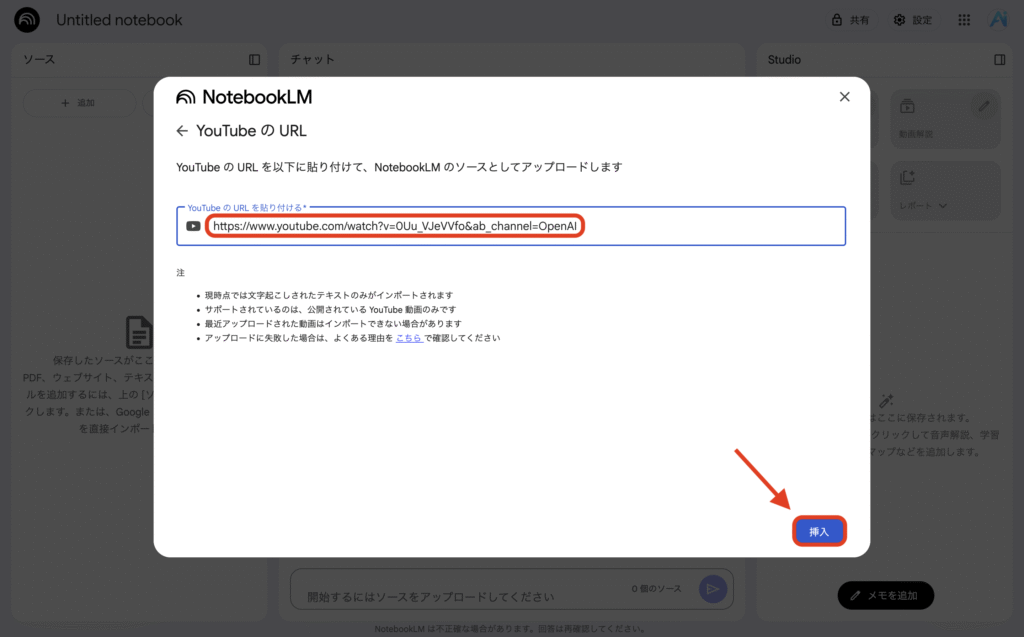Screen dimensions: 1024x637
Task: Click the chat message input field
Action: [511, 589]
